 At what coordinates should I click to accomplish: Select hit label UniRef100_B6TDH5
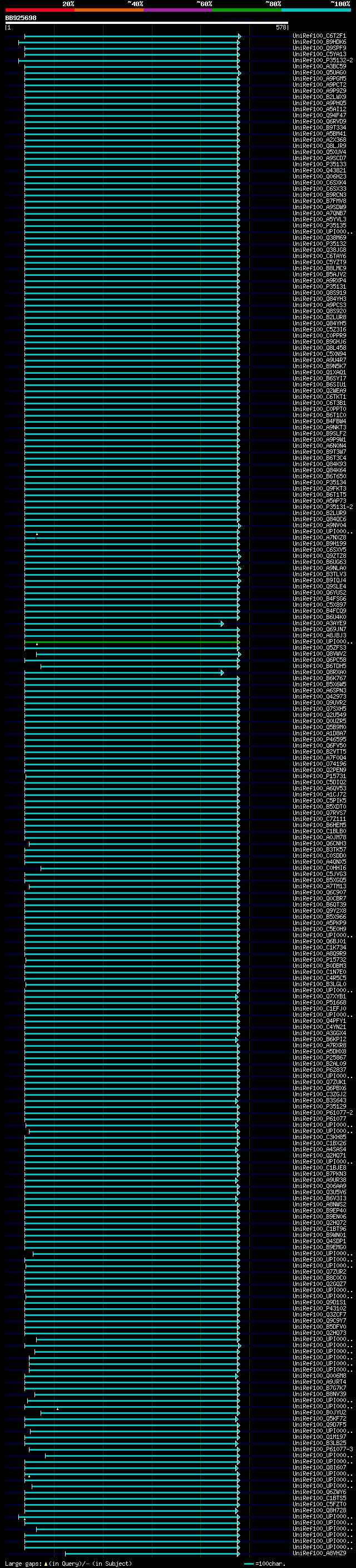point(319,666)
